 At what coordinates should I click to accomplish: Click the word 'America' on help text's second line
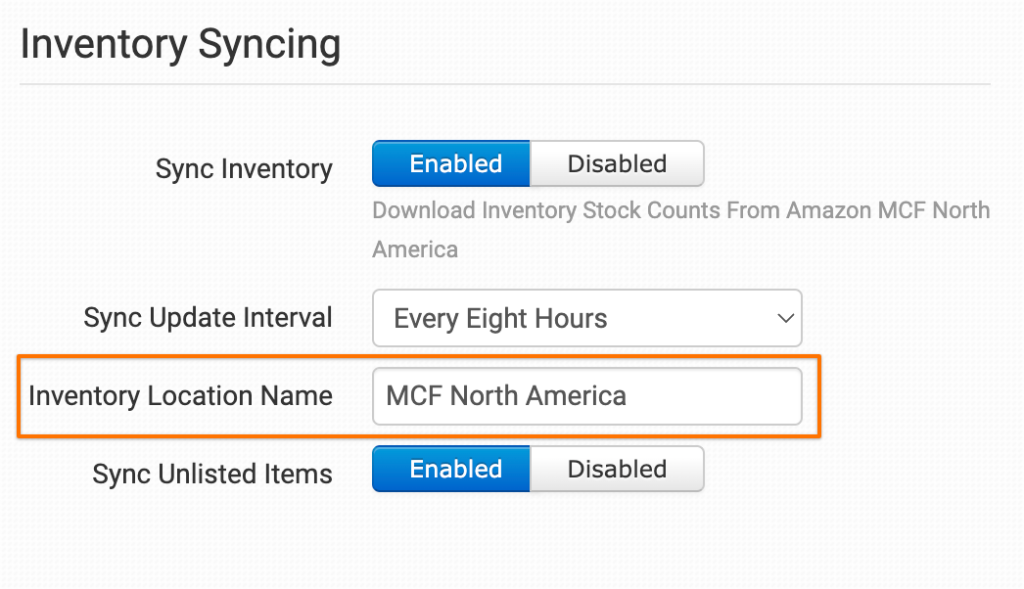[415, 249]
